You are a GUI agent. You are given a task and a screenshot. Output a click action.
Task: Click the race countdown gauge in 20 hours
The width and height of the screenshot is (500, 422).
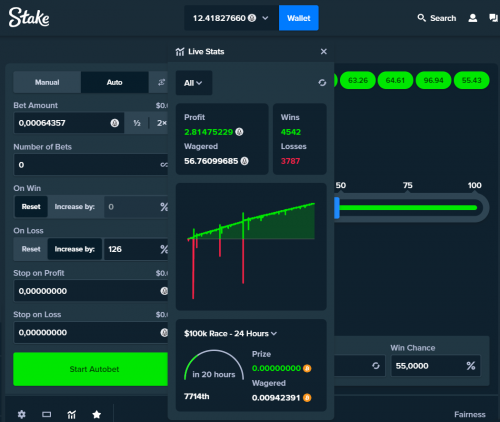(214, 365)
